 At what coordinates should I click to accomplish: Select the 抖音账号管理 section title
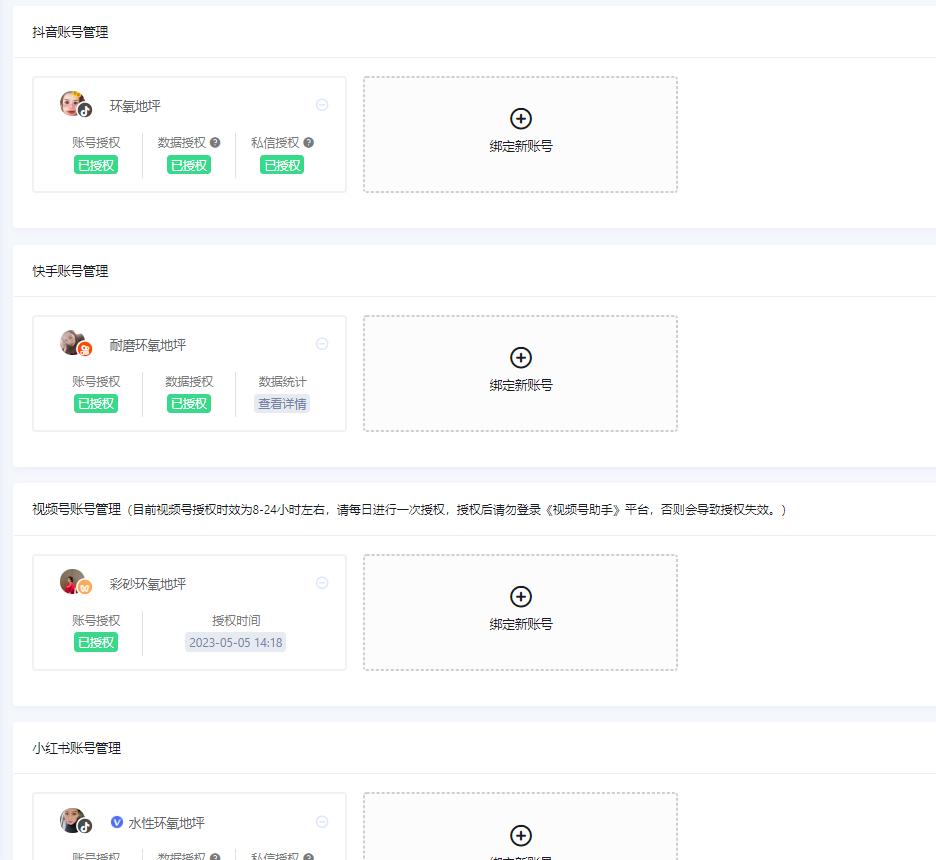[x=70, y=31]
